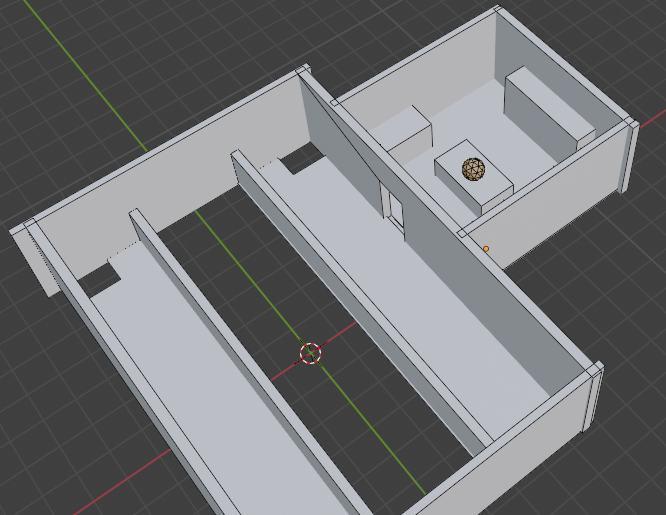This screenshot has height=515, width=666.
Task: Click the orange object origin dot
Action: [x=486, y=249]
